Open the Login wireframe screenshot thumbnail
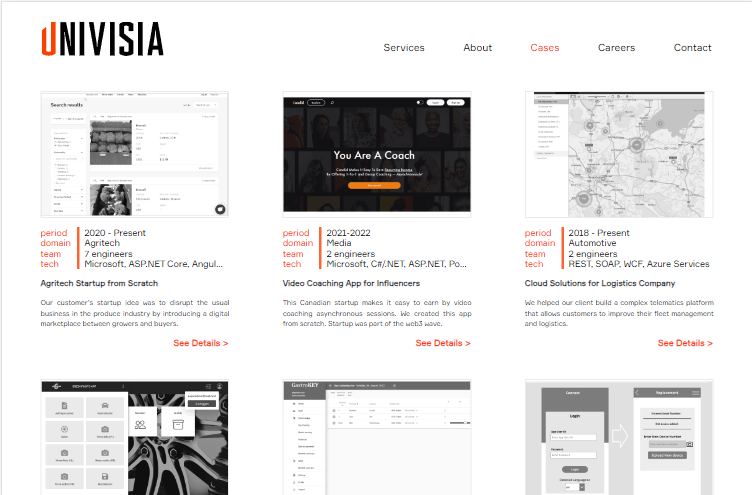The height and width of the screenshot is (495, 752). tap(618, 437)
